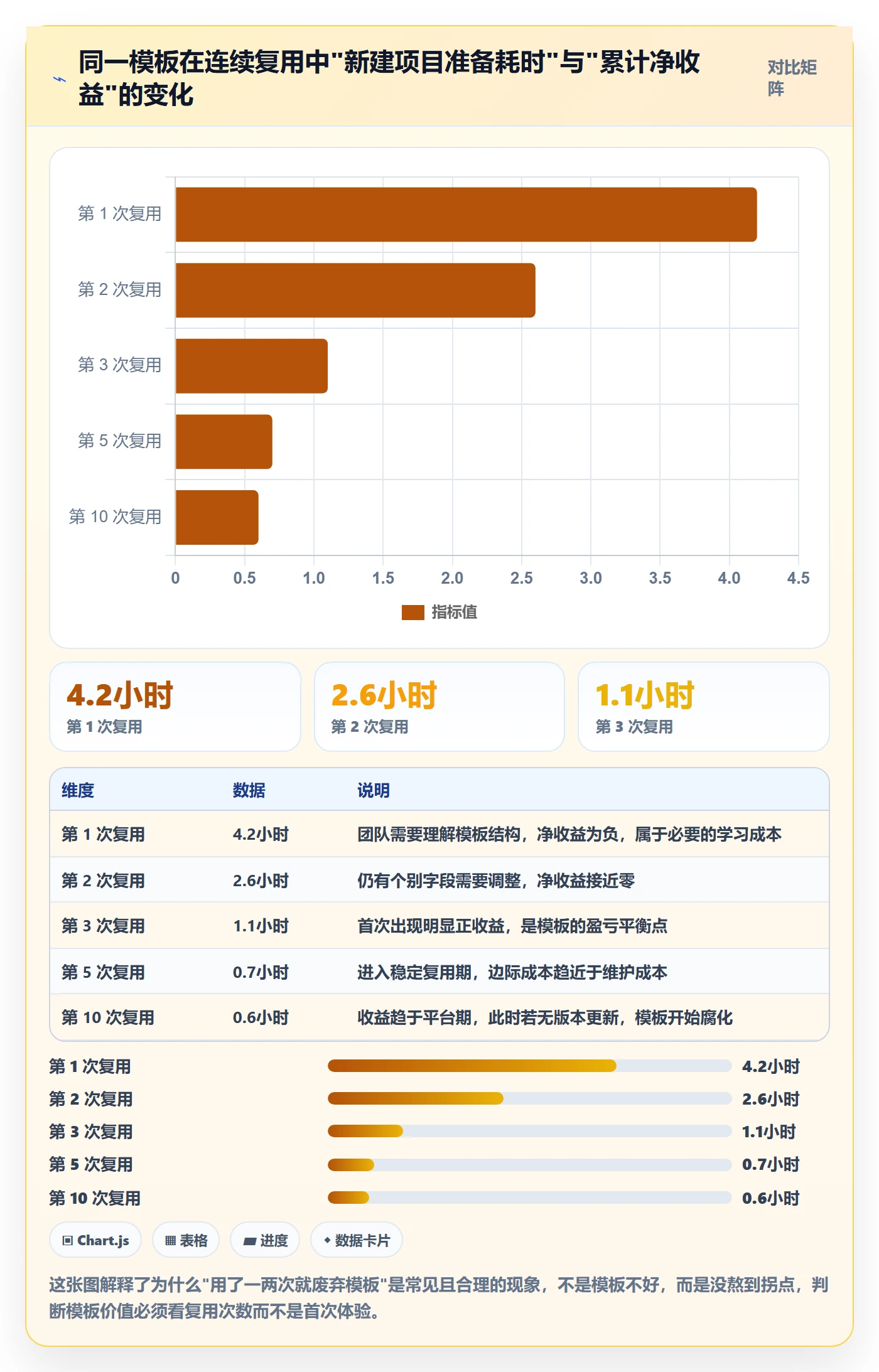Click the 第 10 次复用 chart bar

[x=217, y=517]
